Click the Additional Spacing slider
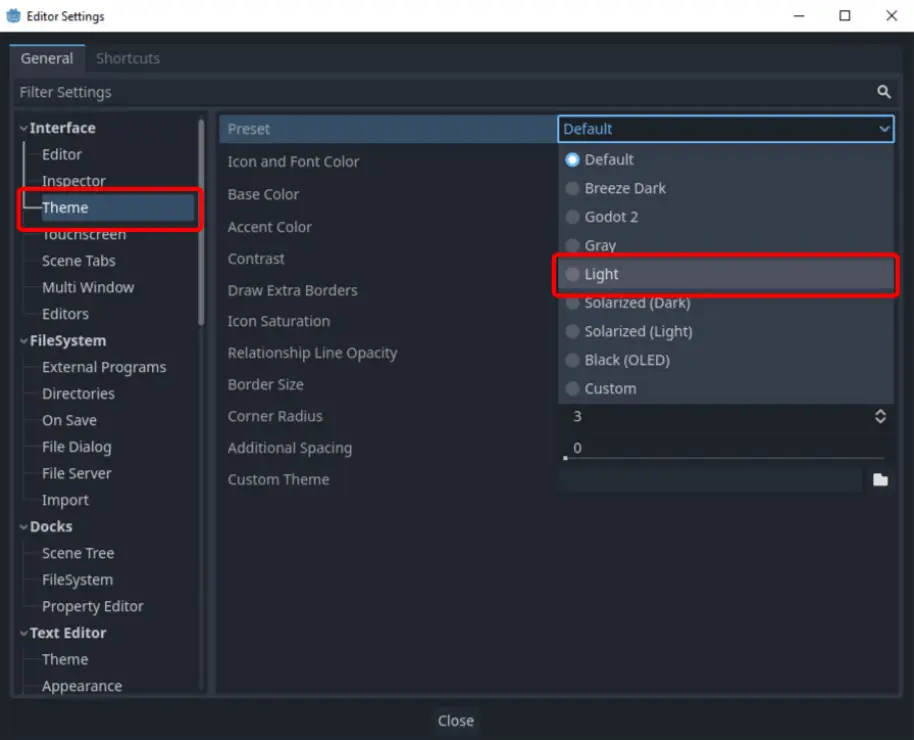914x740 pixels. (x=725, y=457)
